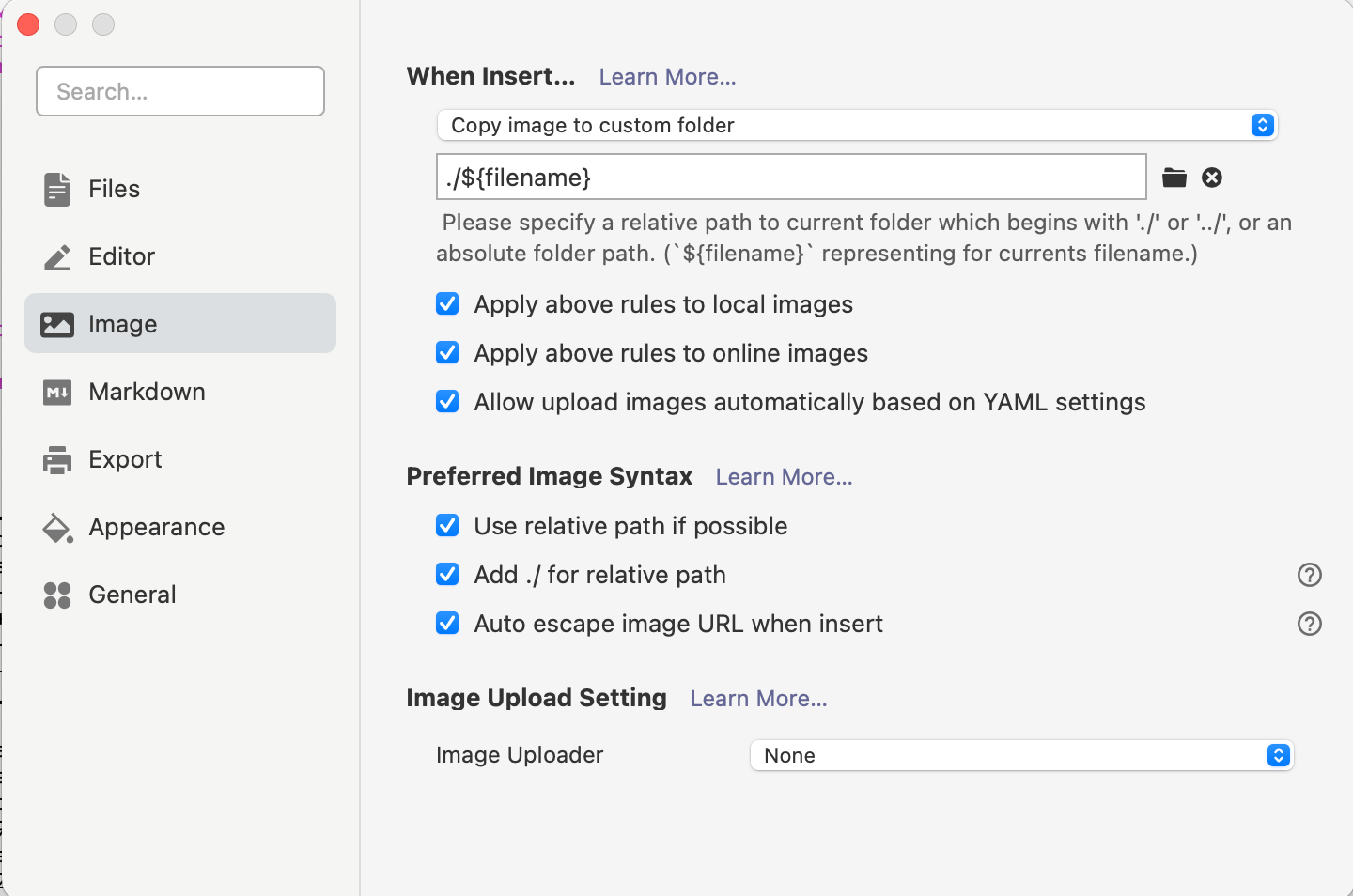Click the Editor pencil icon in sidebar
The image size is (1353, 896).
point(57,256)
